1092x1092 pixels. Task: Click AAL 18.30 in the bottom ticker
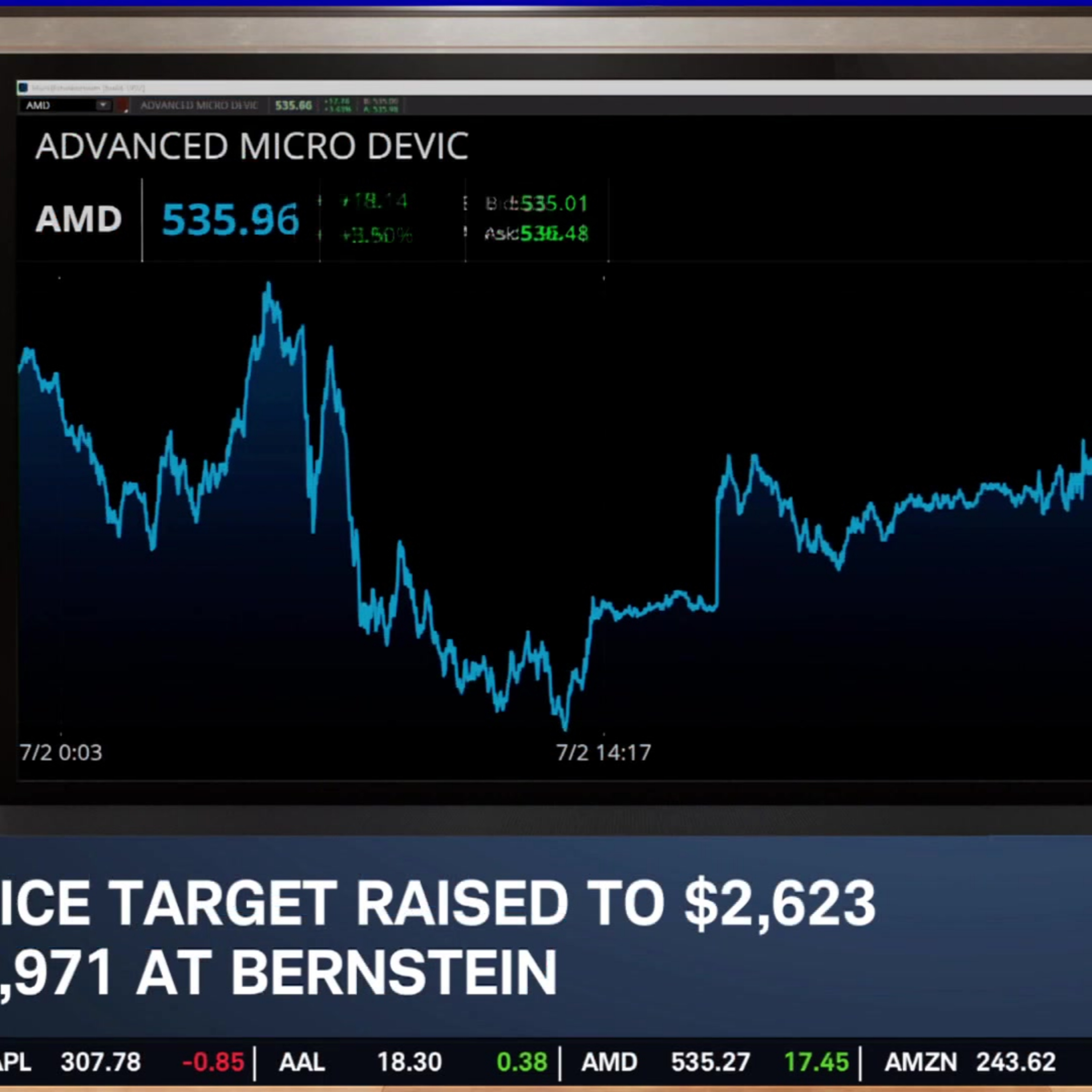(361, 1063)
